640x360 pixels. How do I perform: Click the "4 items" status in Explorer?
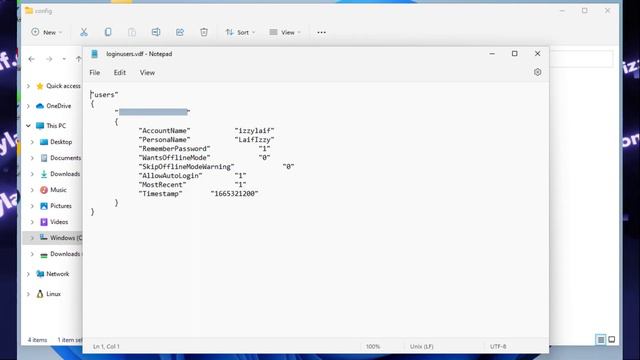[x=37, y=340]
